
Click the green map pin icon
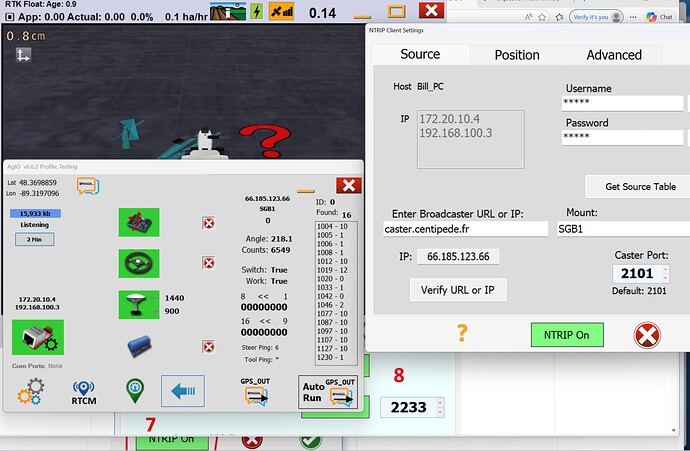coord(135,391)
